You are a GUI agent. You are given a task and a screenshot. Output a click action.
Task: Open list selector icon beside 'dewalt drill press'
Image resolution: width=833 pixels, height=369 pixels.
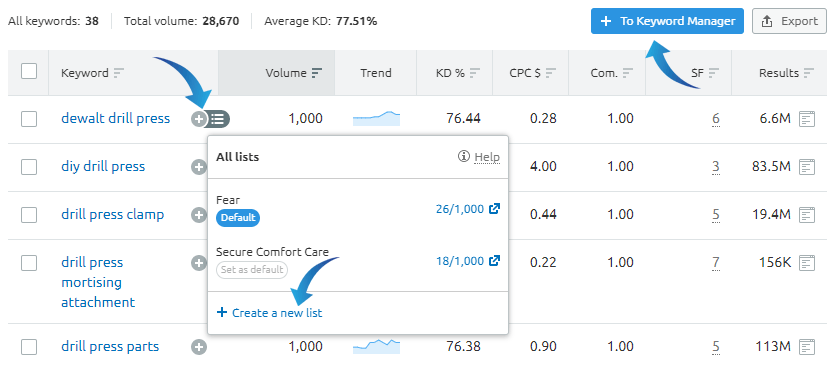(x=218, y=119)
